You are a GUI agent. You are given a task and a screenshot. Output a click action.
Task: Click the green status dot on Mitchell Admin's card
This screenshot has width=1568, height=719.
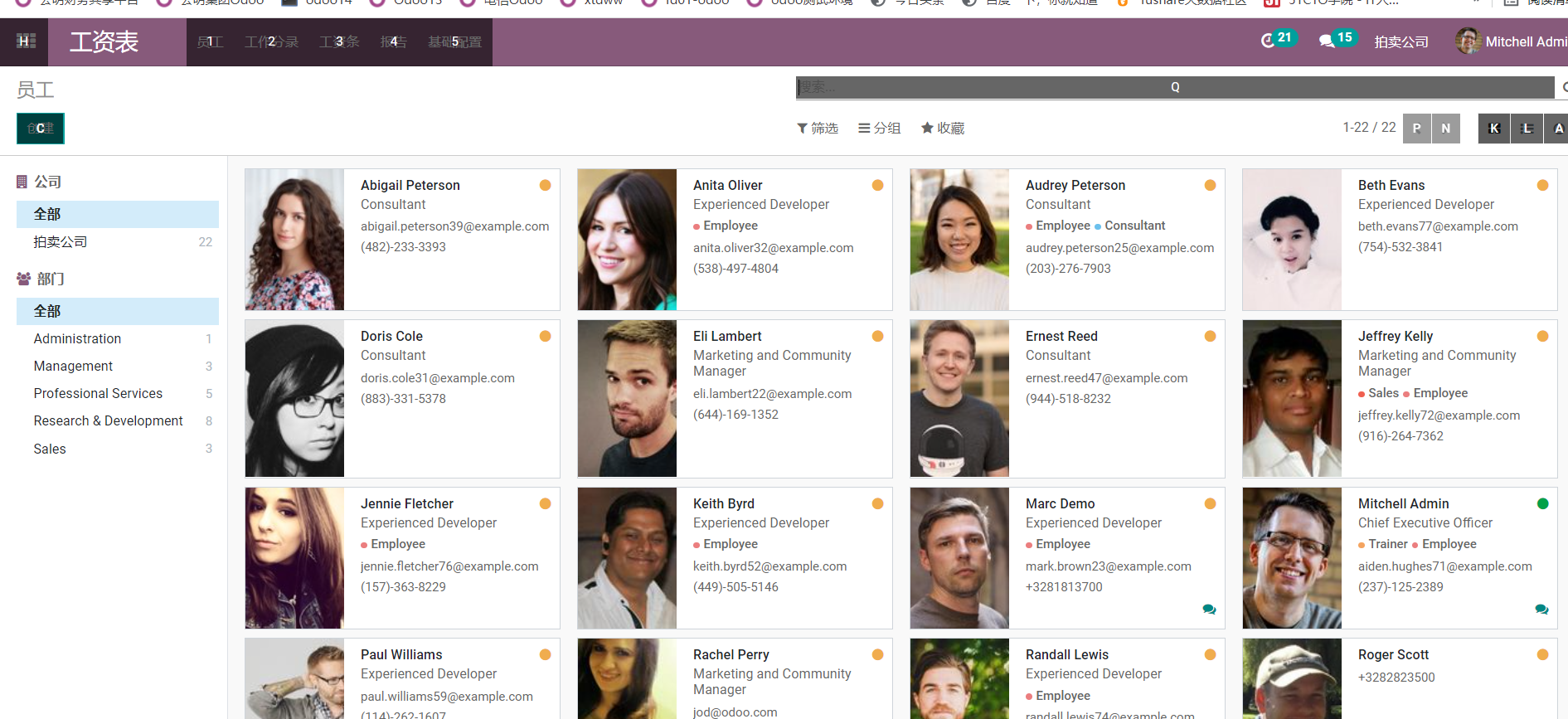tap(1543, 503)
